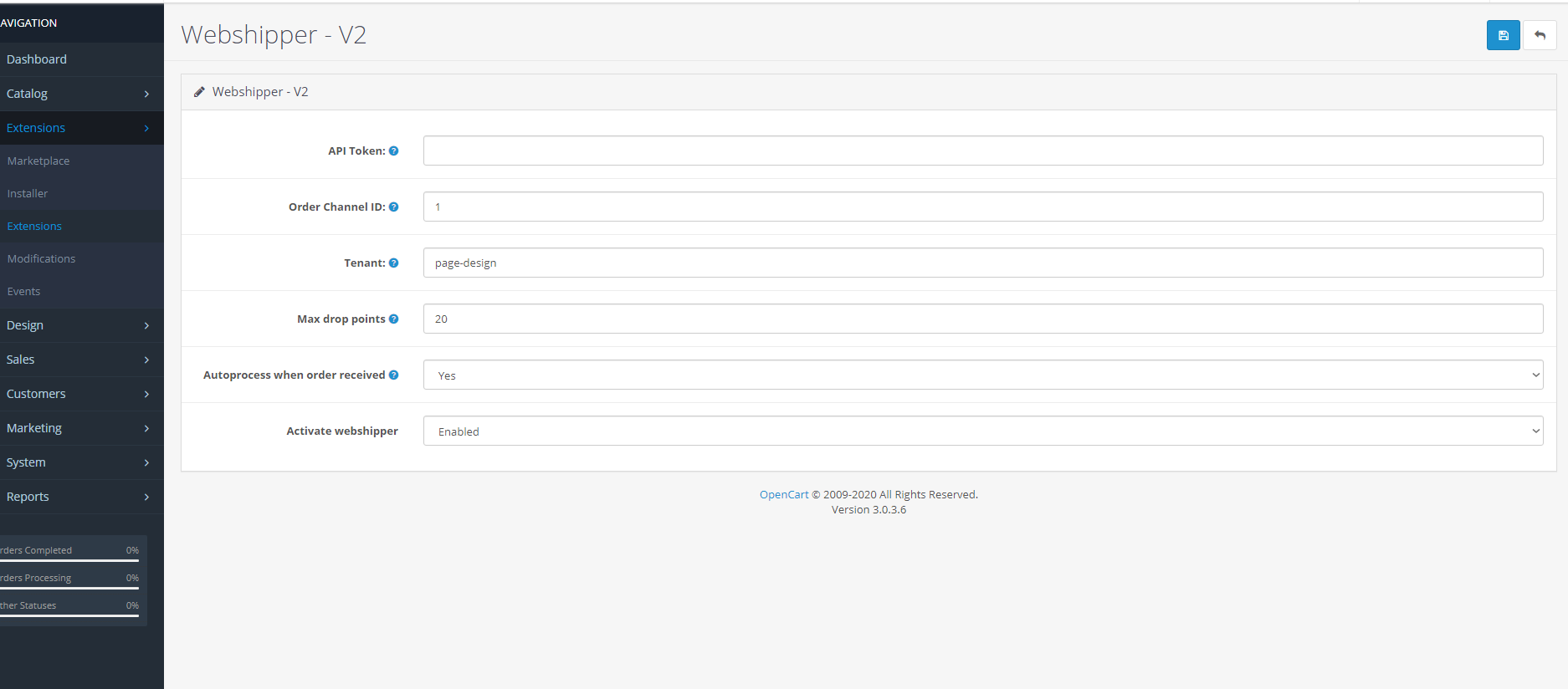This screenshot has width=1568, height=689.
Task: Expand the Marketing menu chevron
Action: 146,428
